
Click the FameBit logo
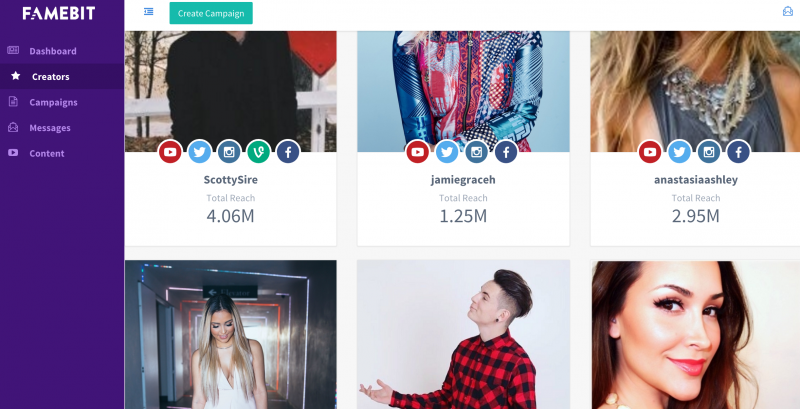pyautogui.click(x=59, y=13)
